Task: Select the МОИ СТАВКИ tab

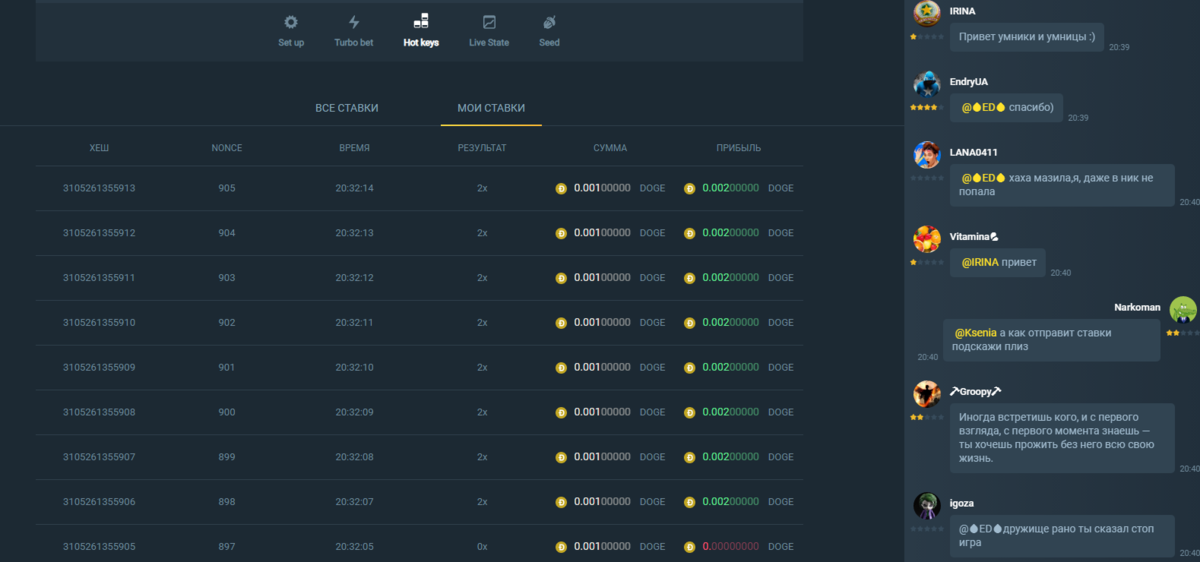Action: pyautogui.click(x=491, y=108)
